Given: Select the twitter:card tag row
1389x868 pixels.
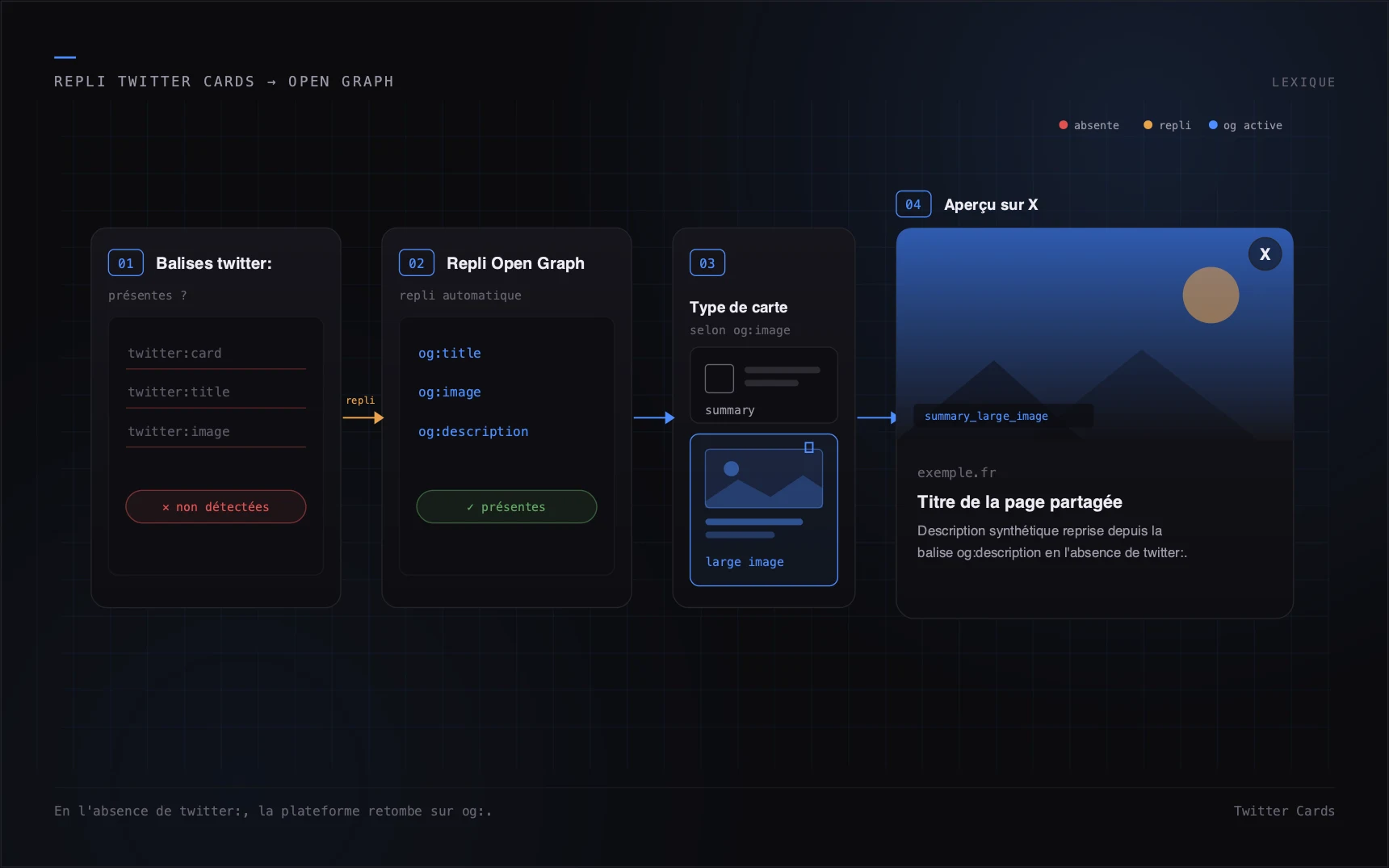Looking at the screenshot, I should tap(216, 354).
